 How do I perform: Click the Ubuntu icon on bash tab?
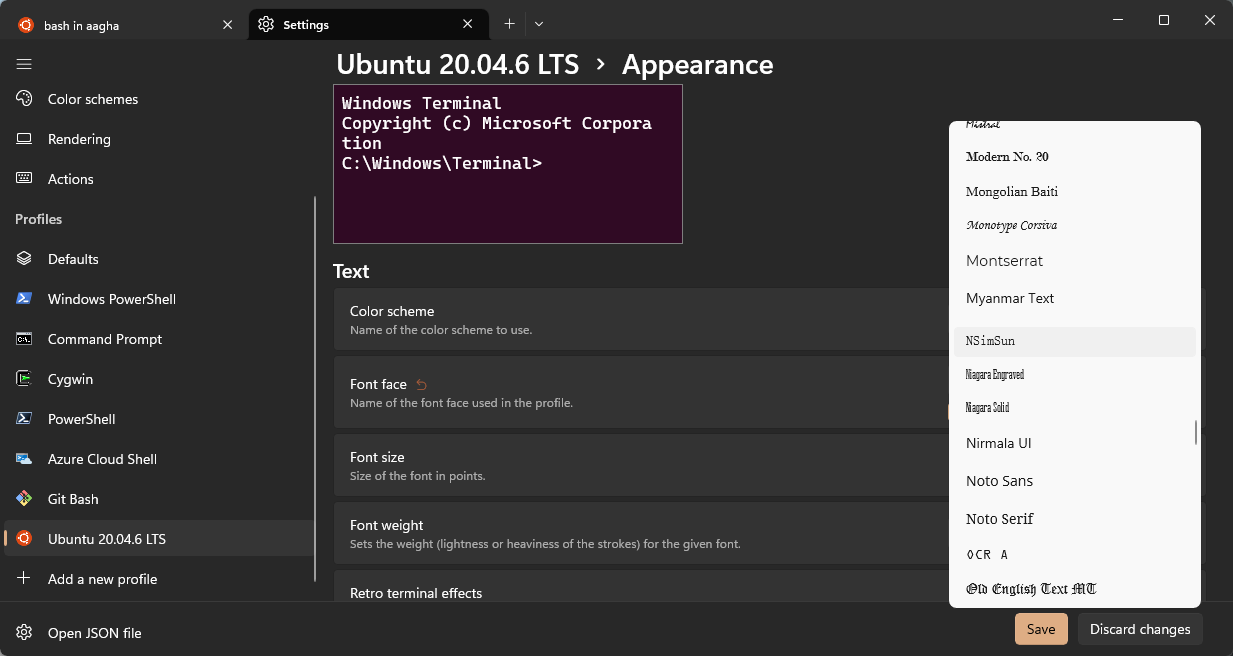tap(25, 25)
